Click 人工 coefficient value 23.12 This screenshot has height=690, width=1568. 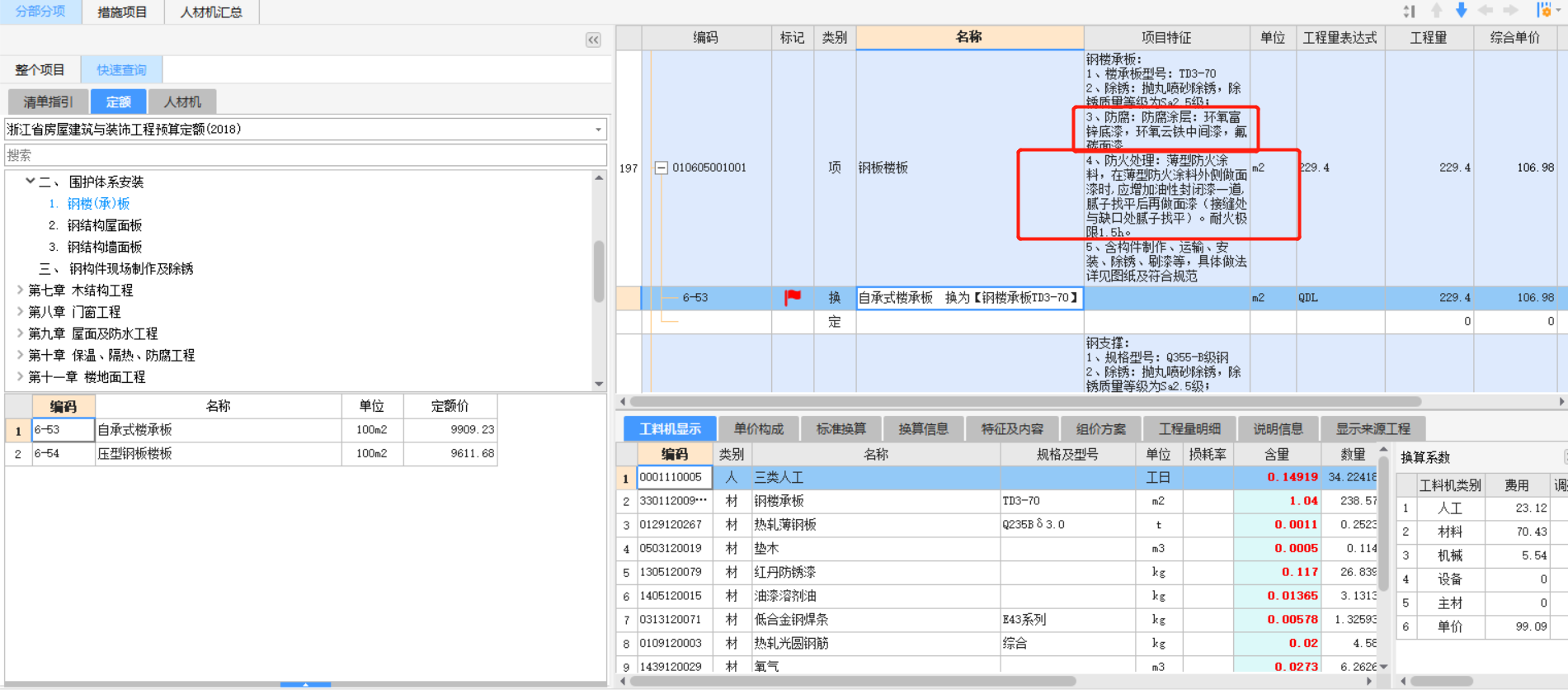[x=1517, y=508]
